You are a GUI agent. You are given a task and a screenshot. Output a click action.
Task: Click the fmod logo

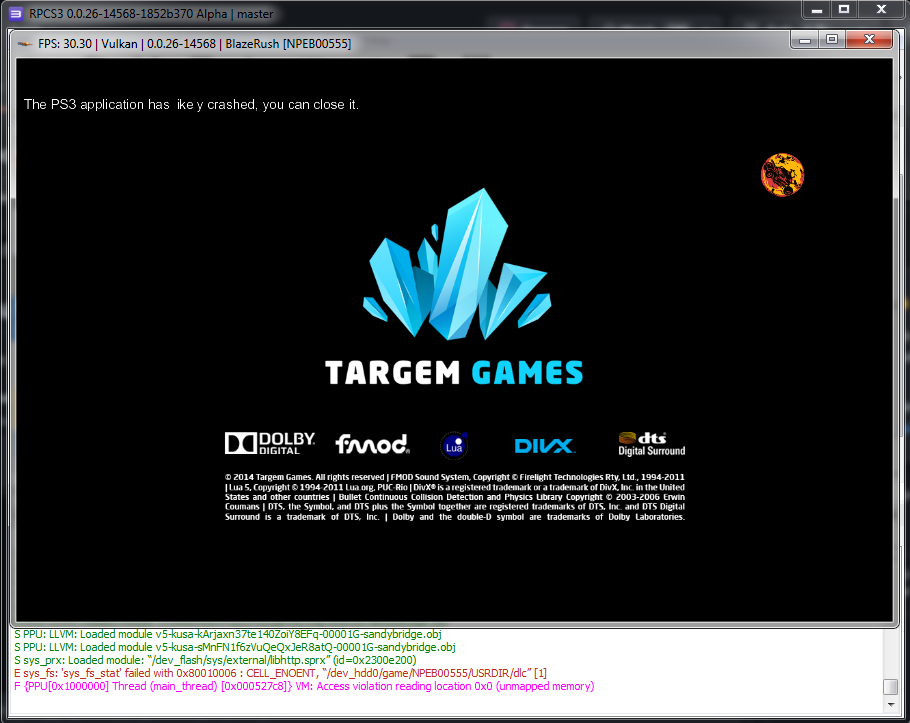373,444
